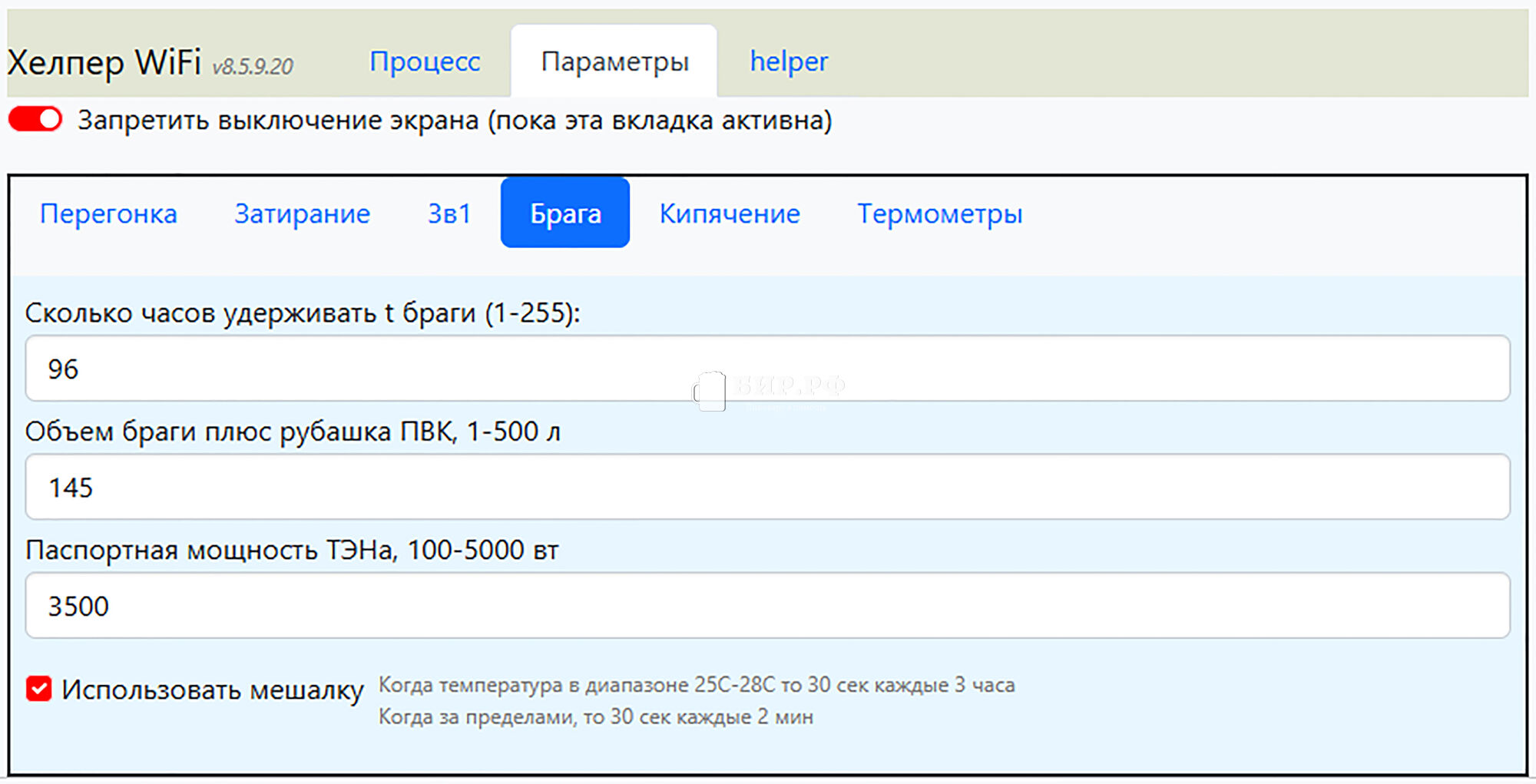Click the 'Сколько часов удерживать t браги' label
The width and height of the screenshot is (1536, 784).
(x=303, y=313)
